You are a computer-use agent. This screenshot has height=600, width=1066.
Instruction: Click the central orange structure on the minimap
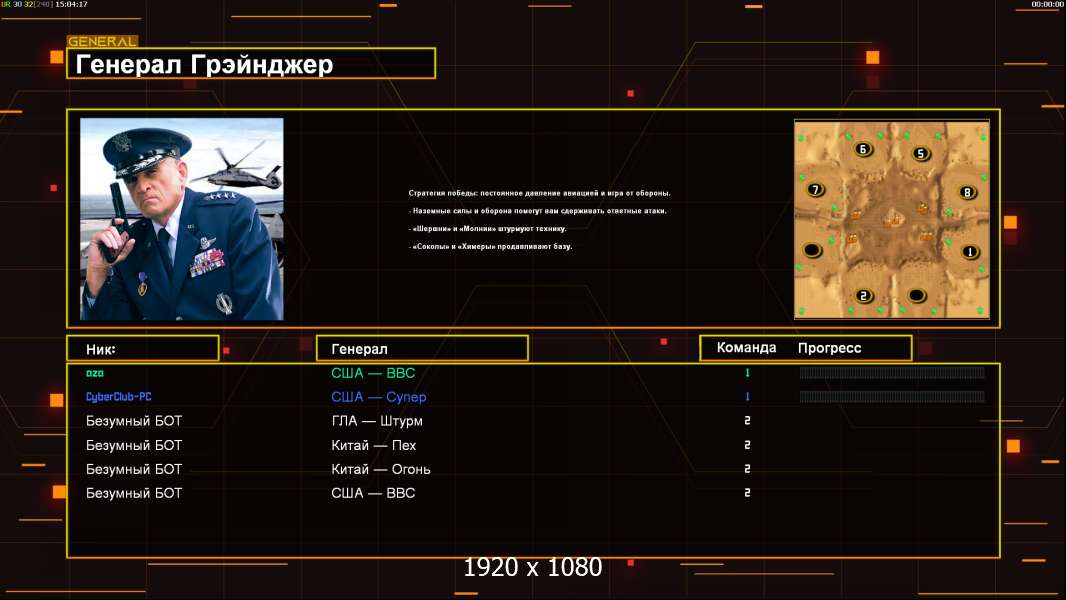click(x=893, y=219)
